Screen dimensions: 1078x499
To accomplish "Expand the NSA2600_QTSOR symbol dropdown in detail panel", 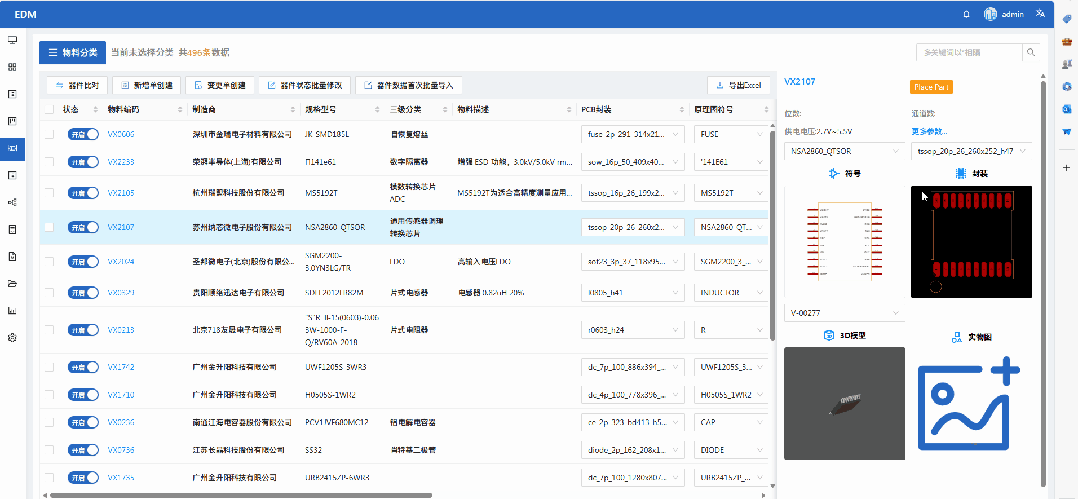I will pyautogui.click(x=842, y=151).
